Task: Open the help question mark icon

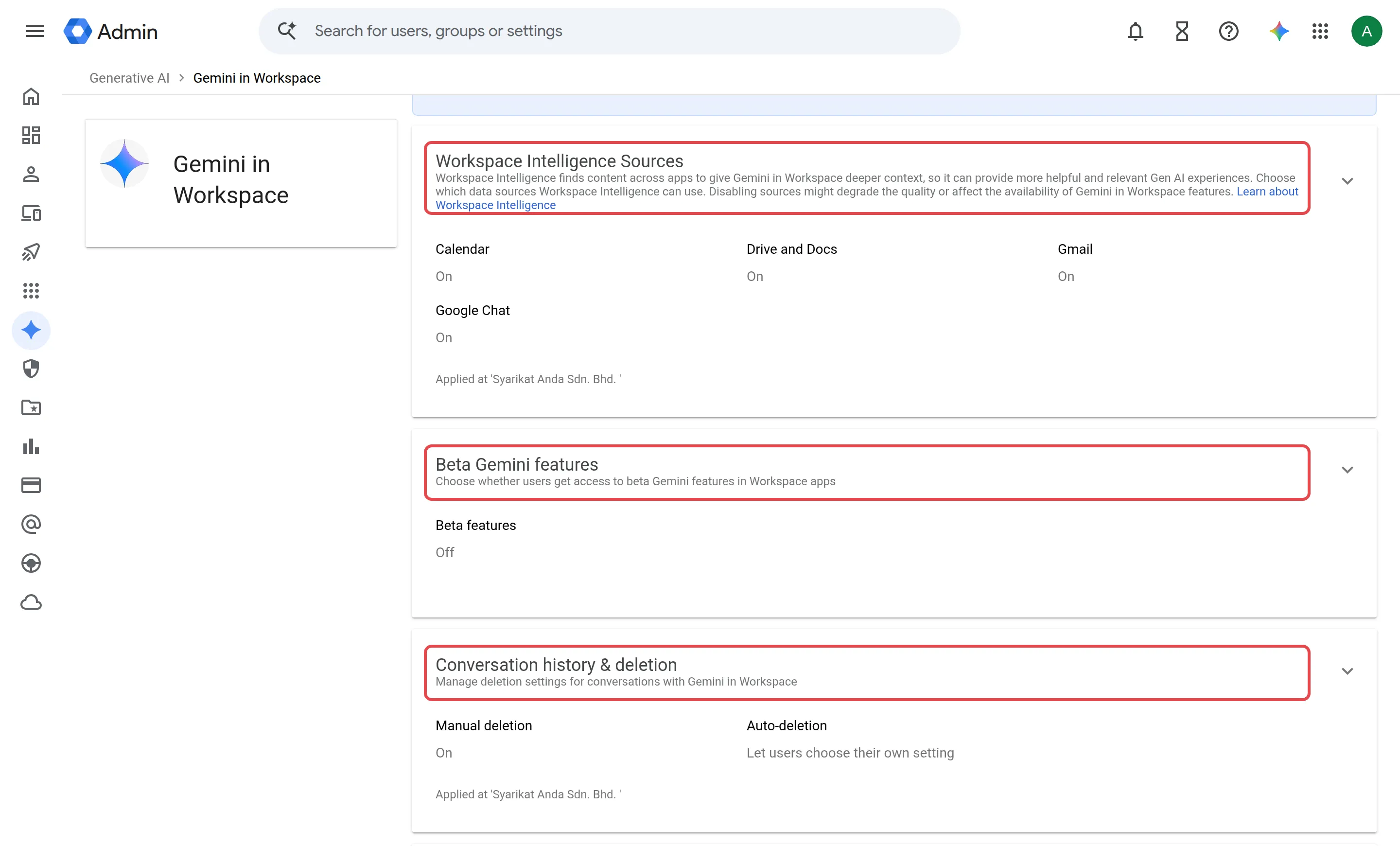Action: 1228,31
